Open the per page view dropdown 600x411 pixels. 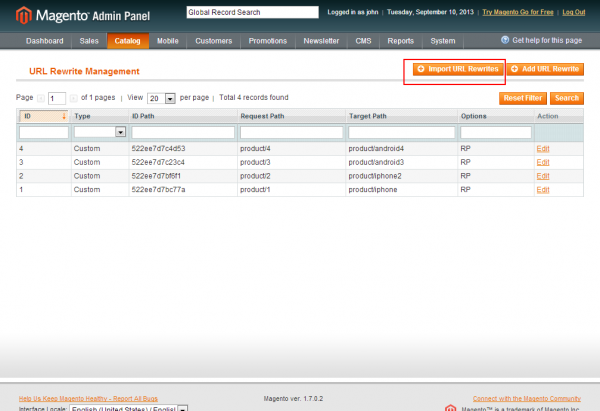pyautogui.click(x=170, y=98)
